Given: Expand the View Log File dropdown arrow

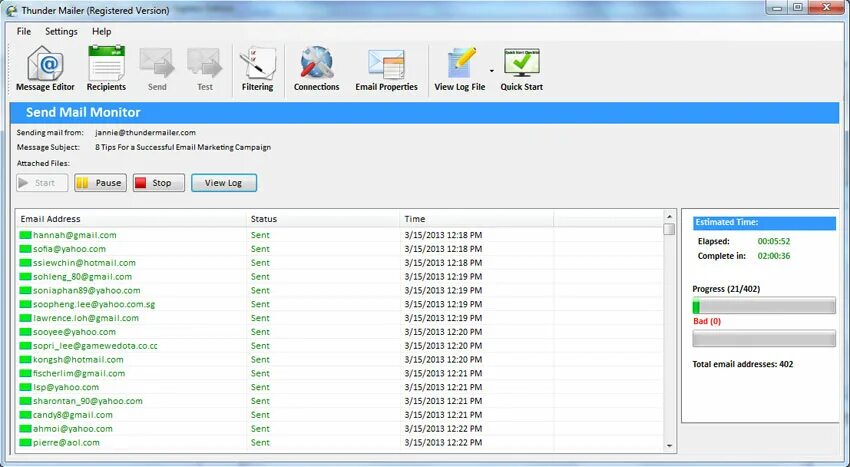Looking at the screenshot, I should [492, 71].
